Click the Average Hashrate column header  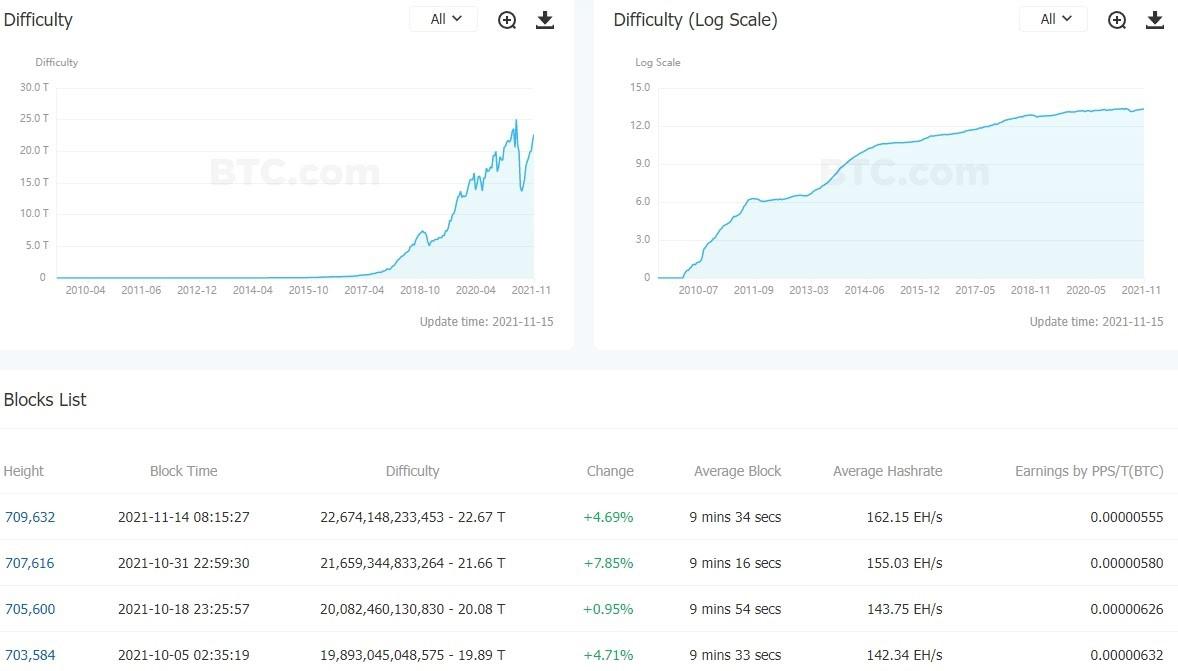(887, 471)
